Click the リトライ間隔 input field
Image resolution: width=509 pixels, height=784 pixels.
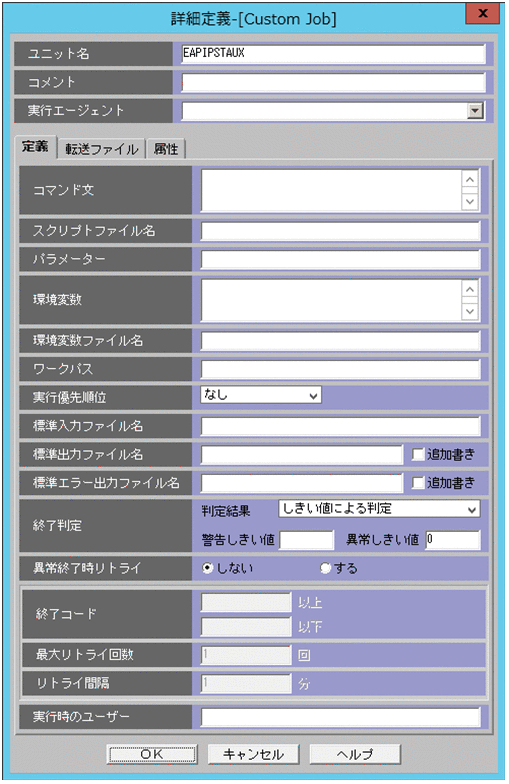[x=246, y=684]
